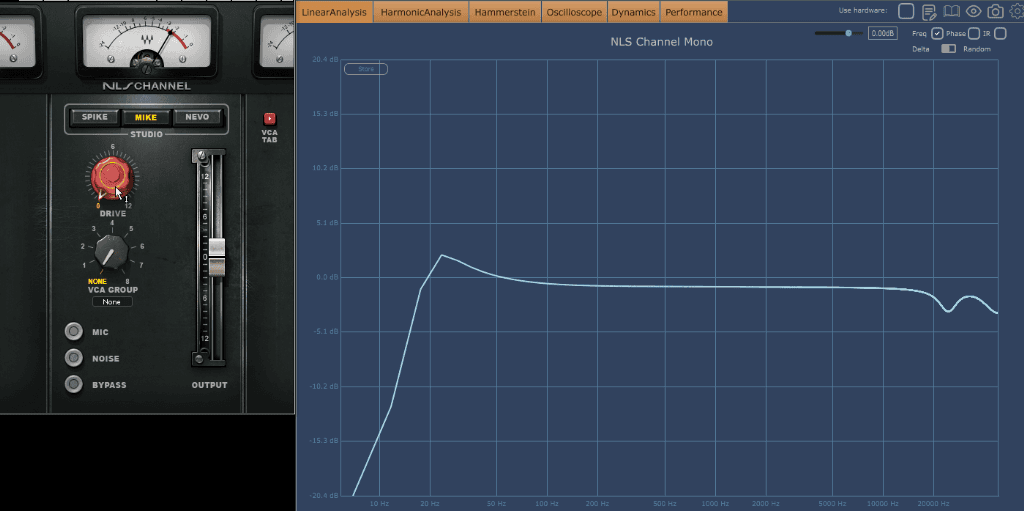
Task: Click the eye view icon
Action: (x=974, y=11)
